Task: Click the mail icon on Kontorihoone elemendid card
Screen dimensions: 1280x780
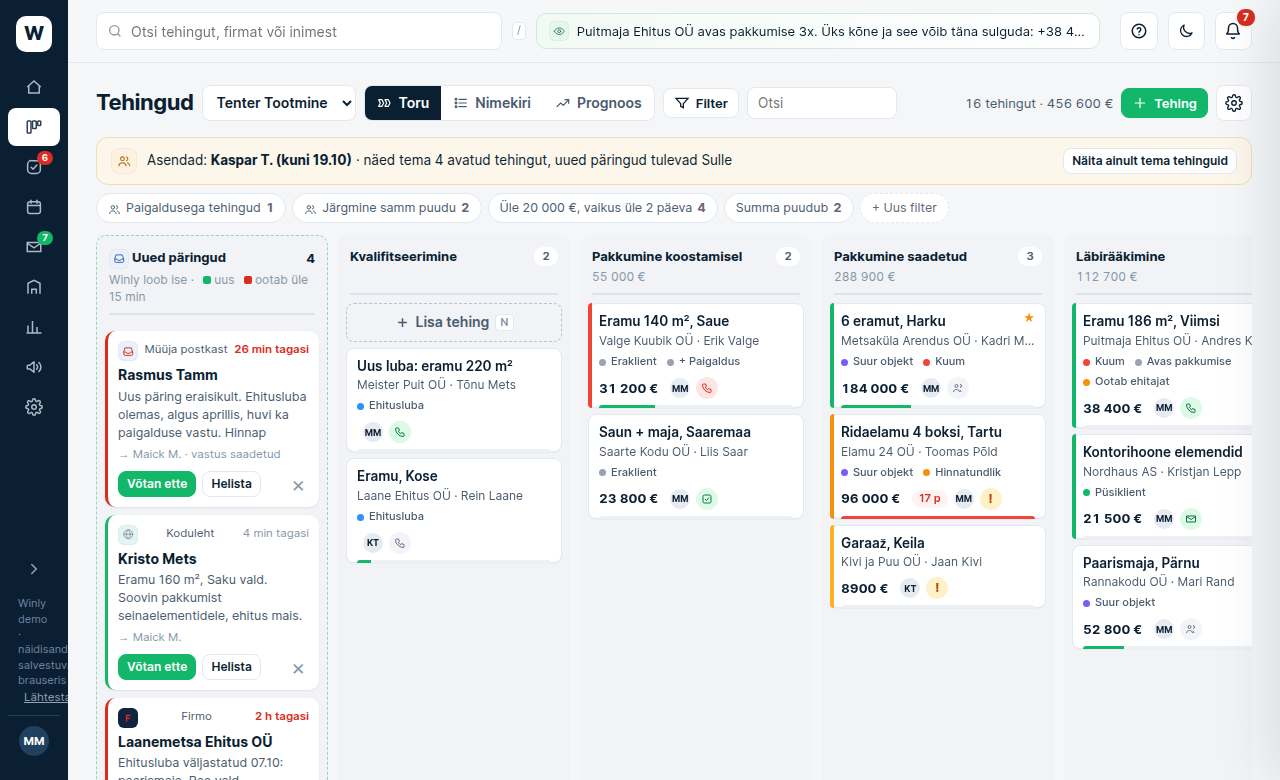Action: tap(1191, 518)
